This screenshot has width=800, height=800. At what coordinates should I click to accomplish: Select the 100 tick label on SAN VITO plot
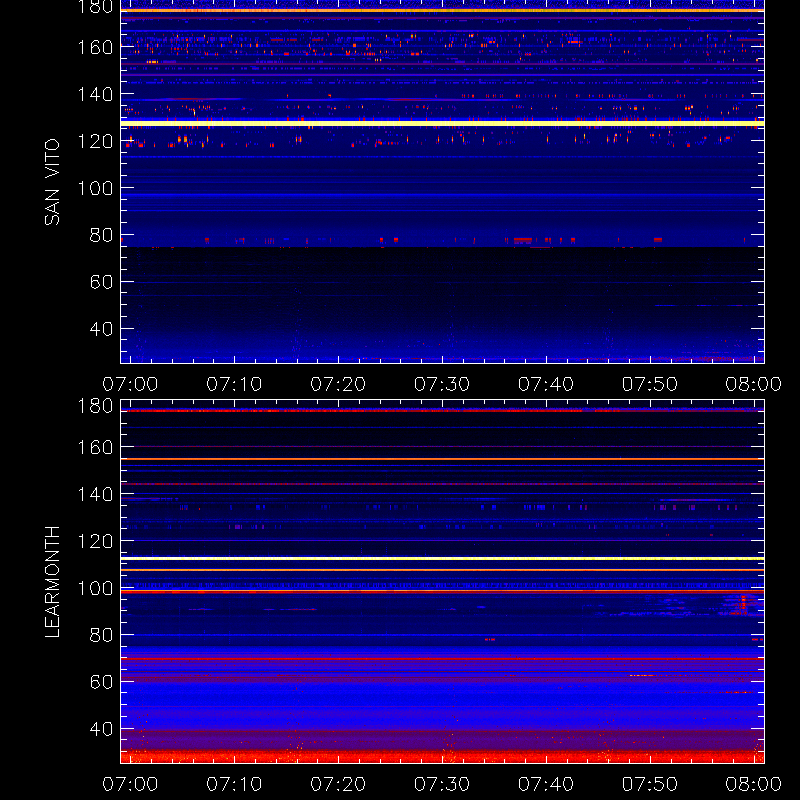95,188
